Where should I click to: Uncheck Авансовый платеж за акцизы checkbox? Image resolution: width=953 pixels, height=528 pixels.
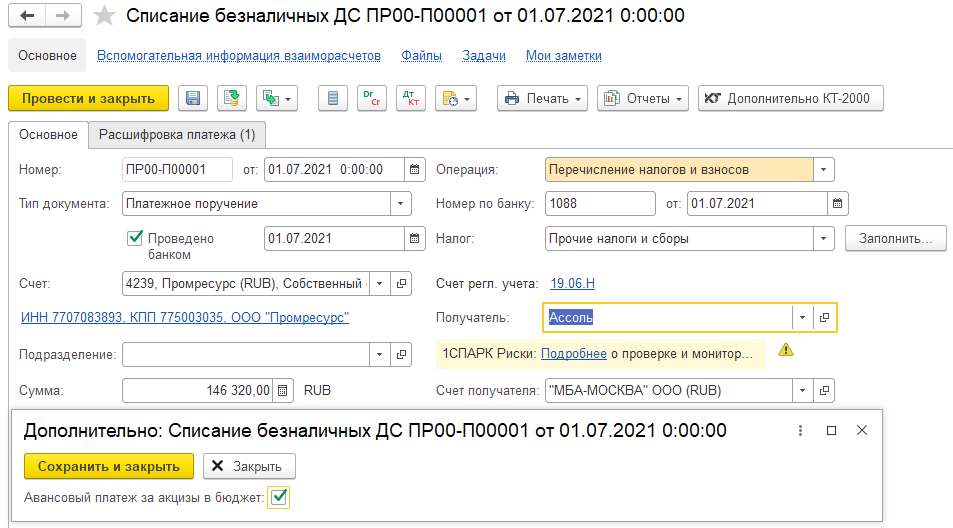[279, 497]
